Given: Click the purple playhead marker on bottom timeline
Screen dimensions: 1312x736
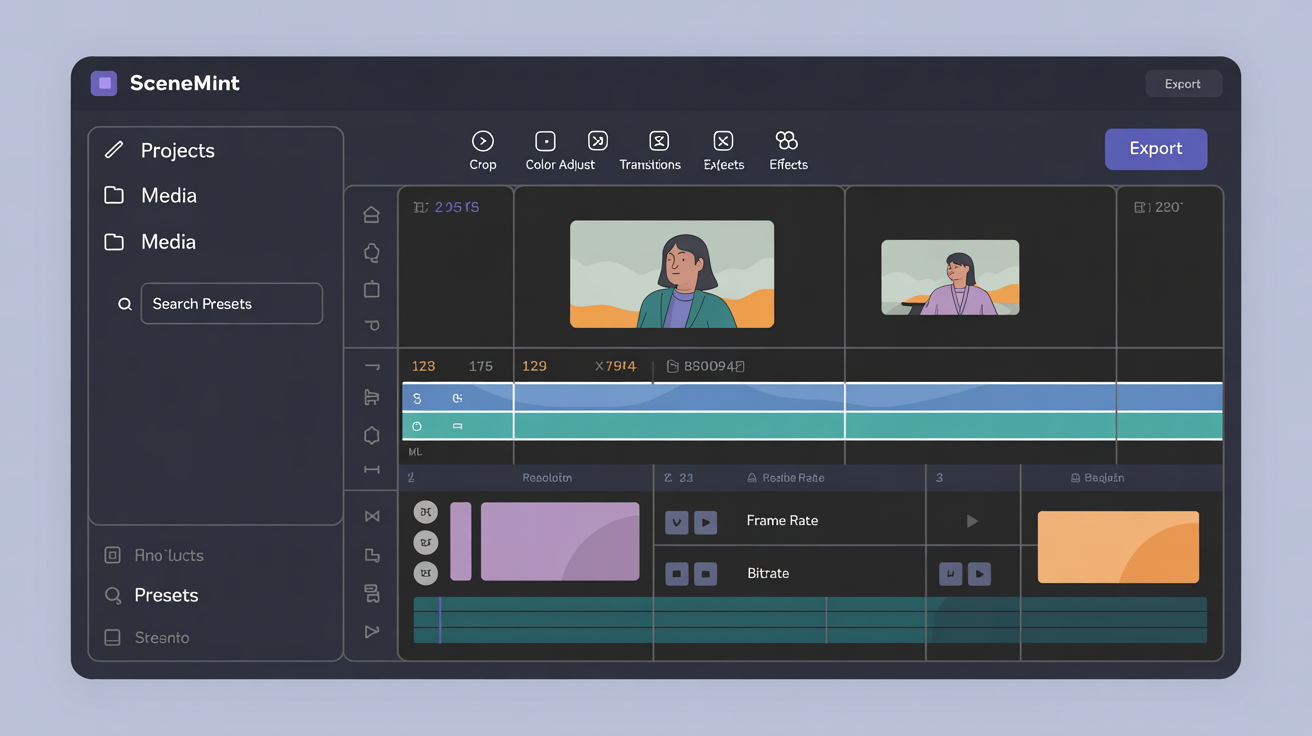Looking at the screenshot, I should click(440, 620).
